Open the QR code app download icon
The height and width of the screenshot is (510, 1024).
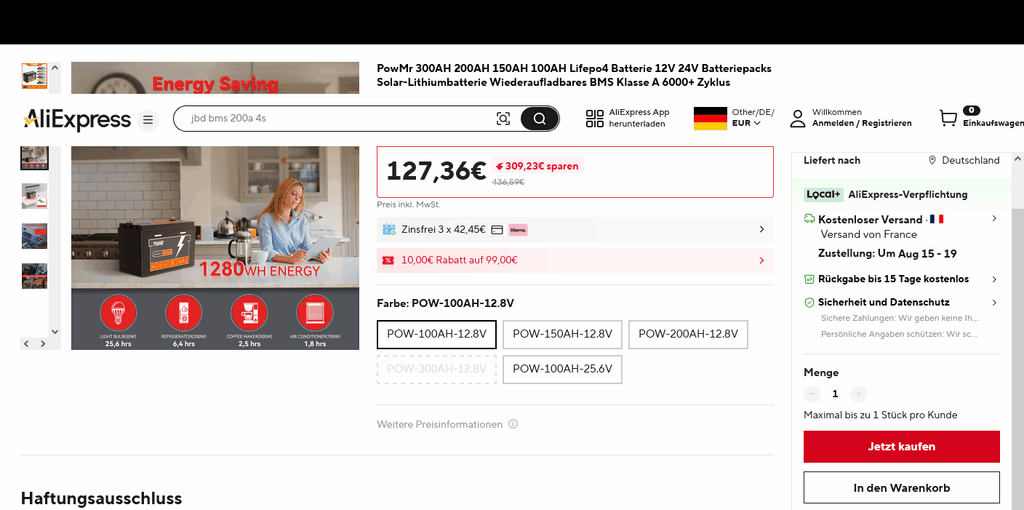(595, 118)
